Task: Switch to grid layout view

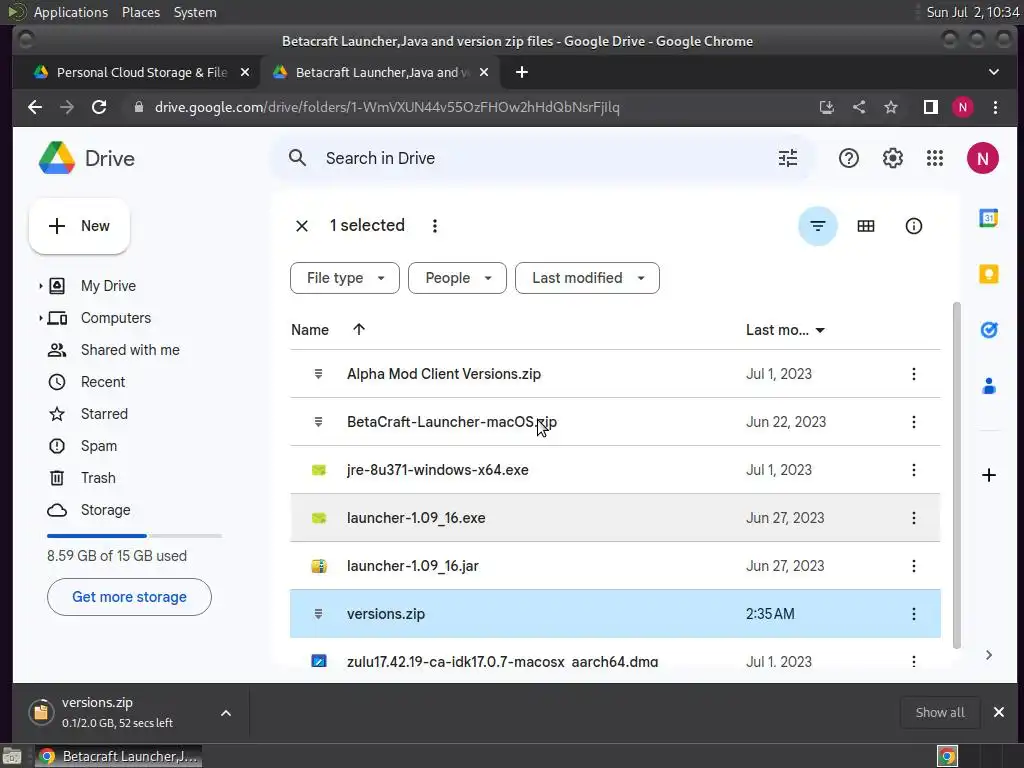Action: click(x=865, y=226)
